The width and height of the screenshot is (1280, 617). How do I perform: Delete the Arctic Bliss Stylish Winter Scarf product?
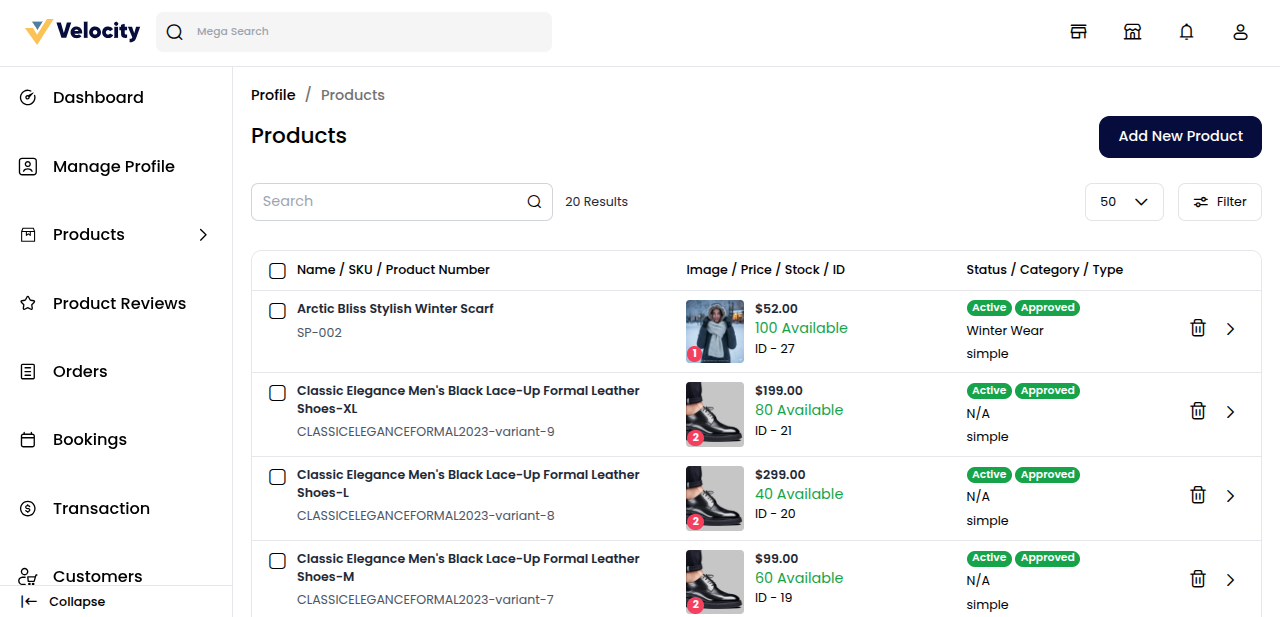1197,328
